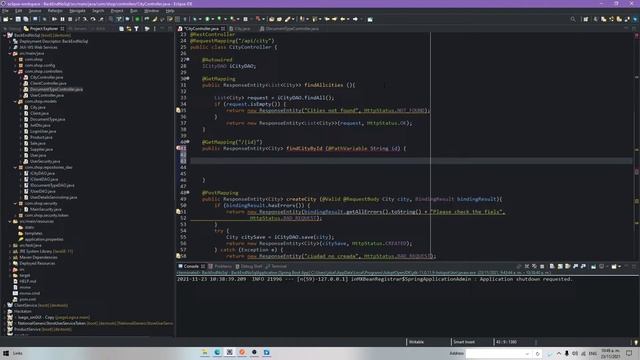Viewport: 640px width, 360px height.
Task: Collapse the src/main/resources folder
Action: tap(10, 221)
